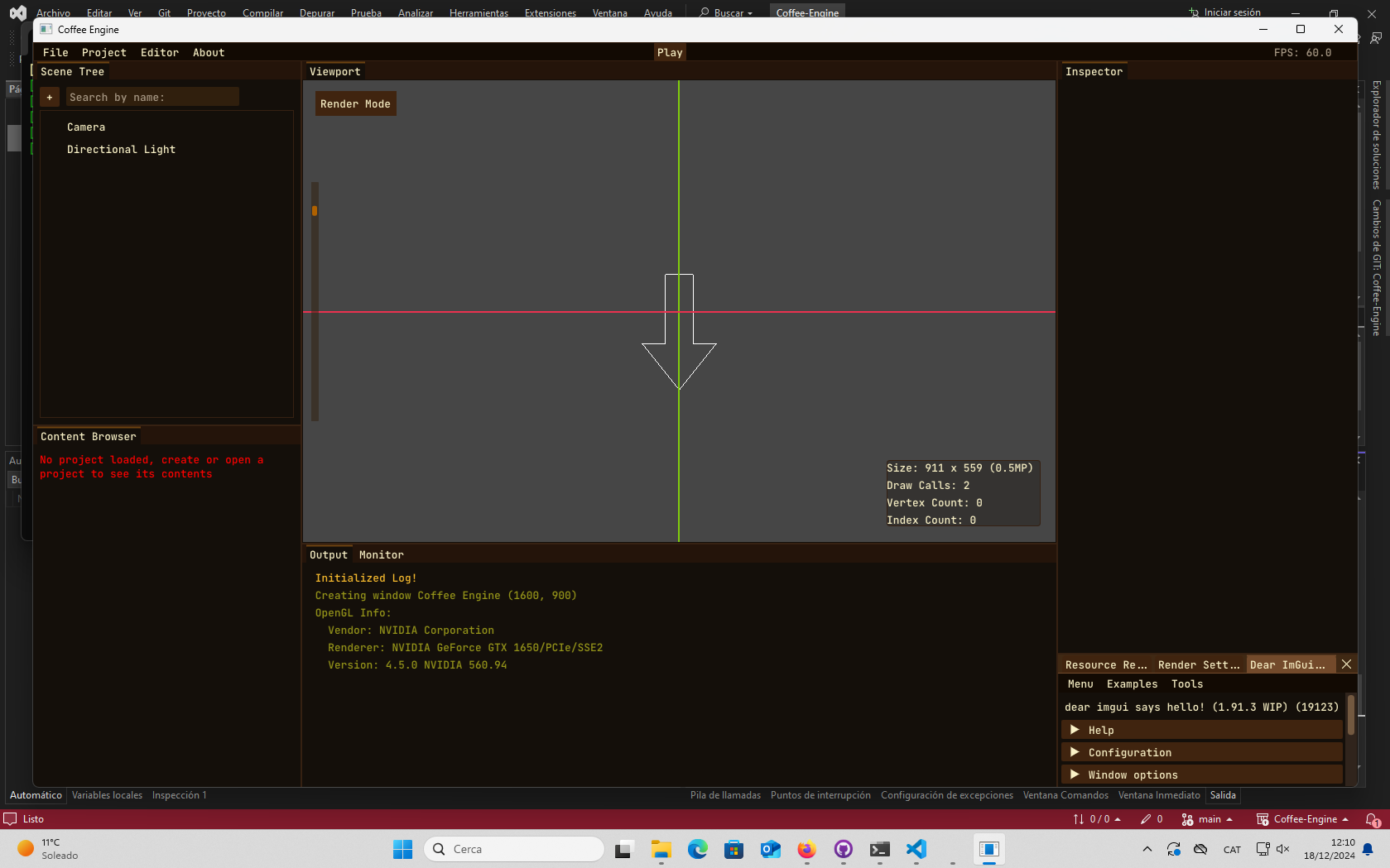1390x868 pixels.
Task: Click the weather widget showing 11°C
Action: [48, 849]
